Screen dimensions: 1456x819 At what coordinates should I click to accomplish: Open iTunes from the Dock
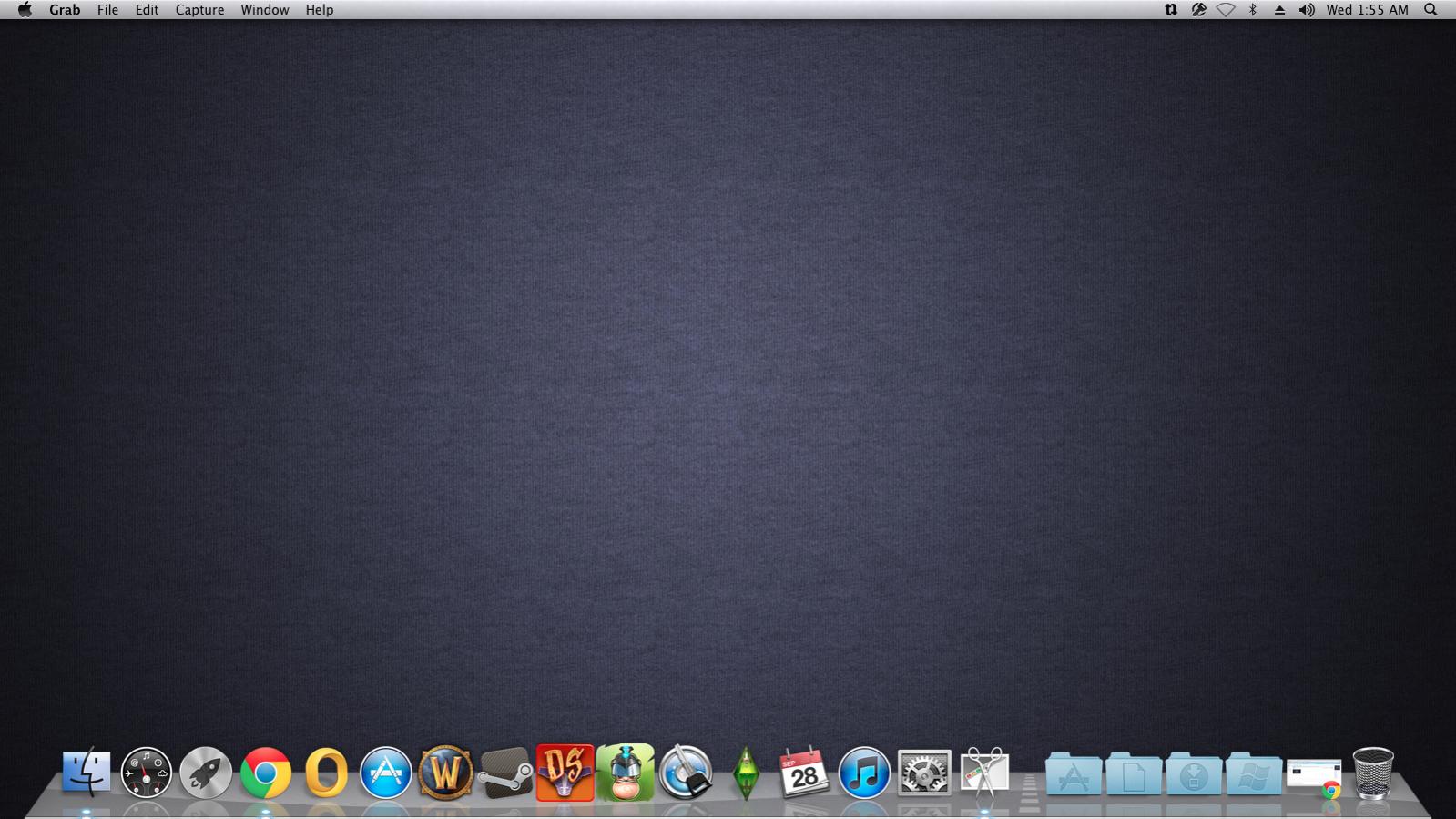pos(863,773)
